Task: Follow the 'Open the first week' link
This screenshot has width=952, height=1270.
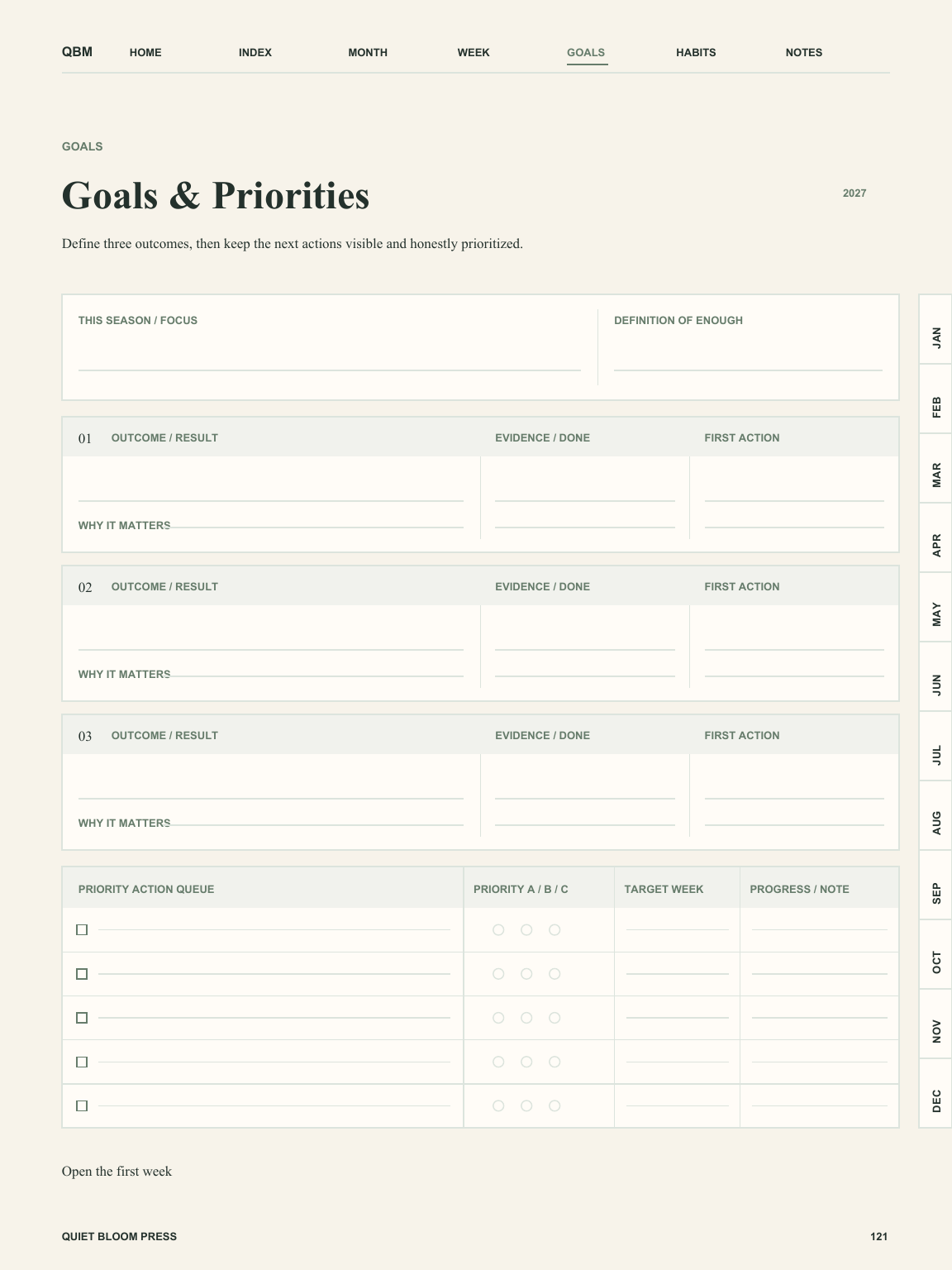Action: (117, 1171)
